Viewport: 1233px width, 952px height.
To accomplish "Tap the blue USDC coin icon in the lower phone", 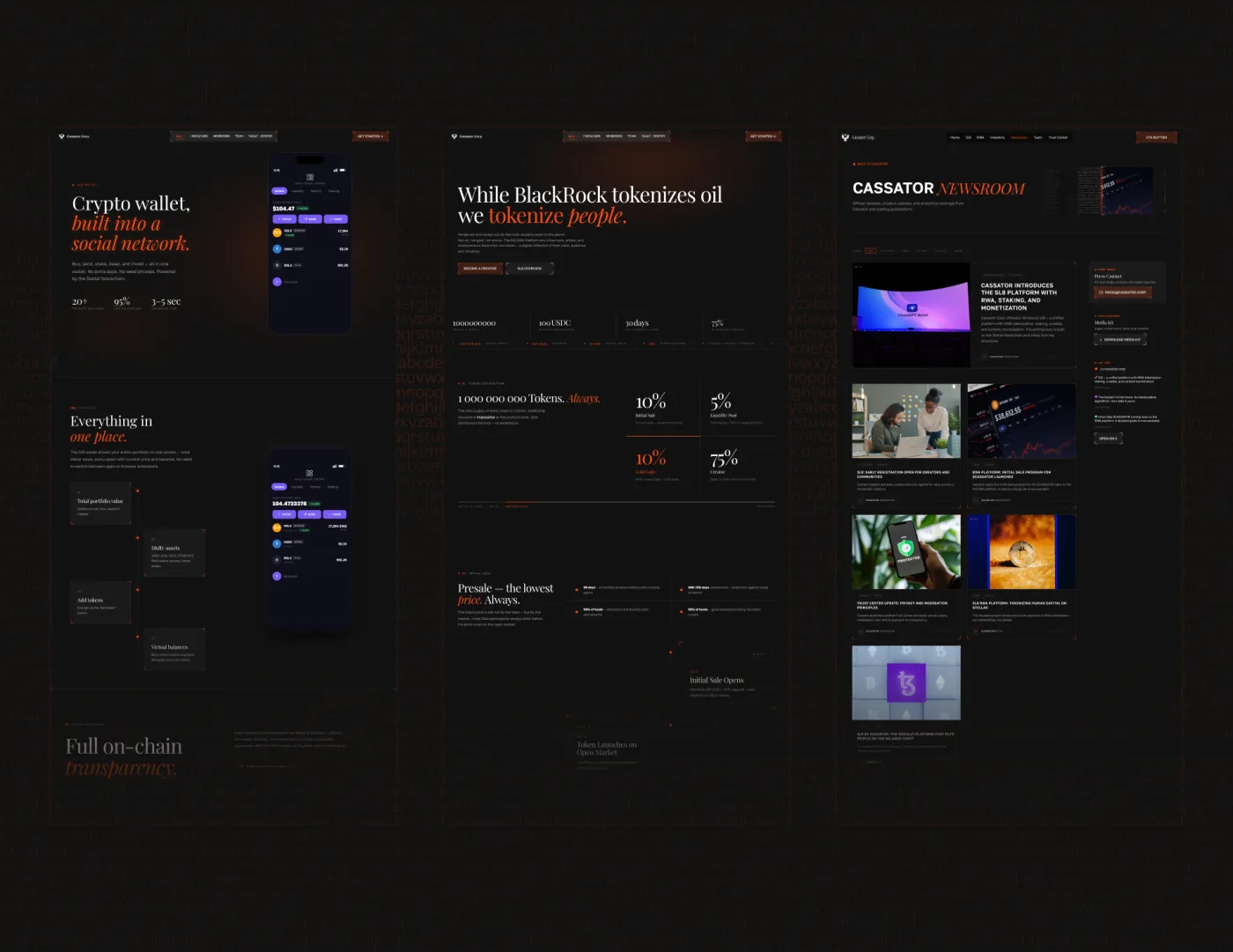I will 277,543.
